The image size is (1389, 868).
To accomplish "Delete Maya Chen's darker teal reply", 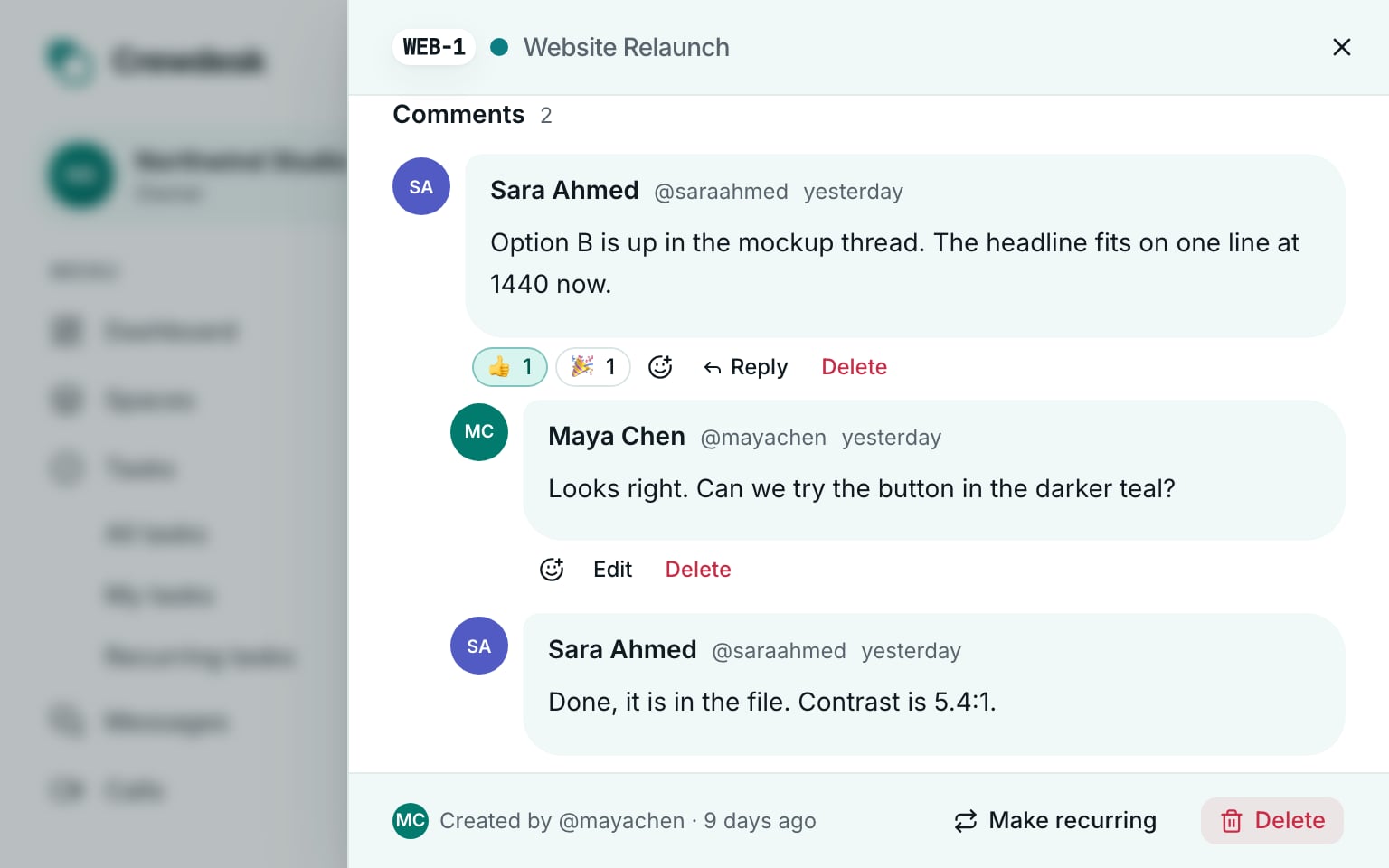I will click(698, 570).
